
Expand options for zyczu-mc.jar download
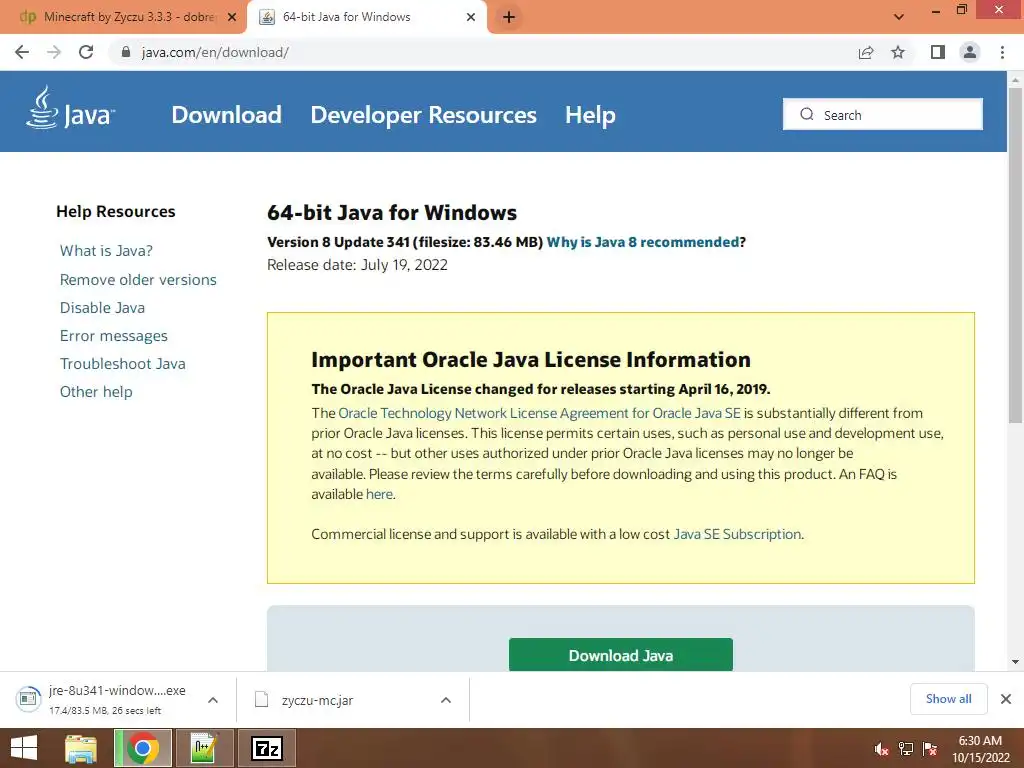click(446, 700)
